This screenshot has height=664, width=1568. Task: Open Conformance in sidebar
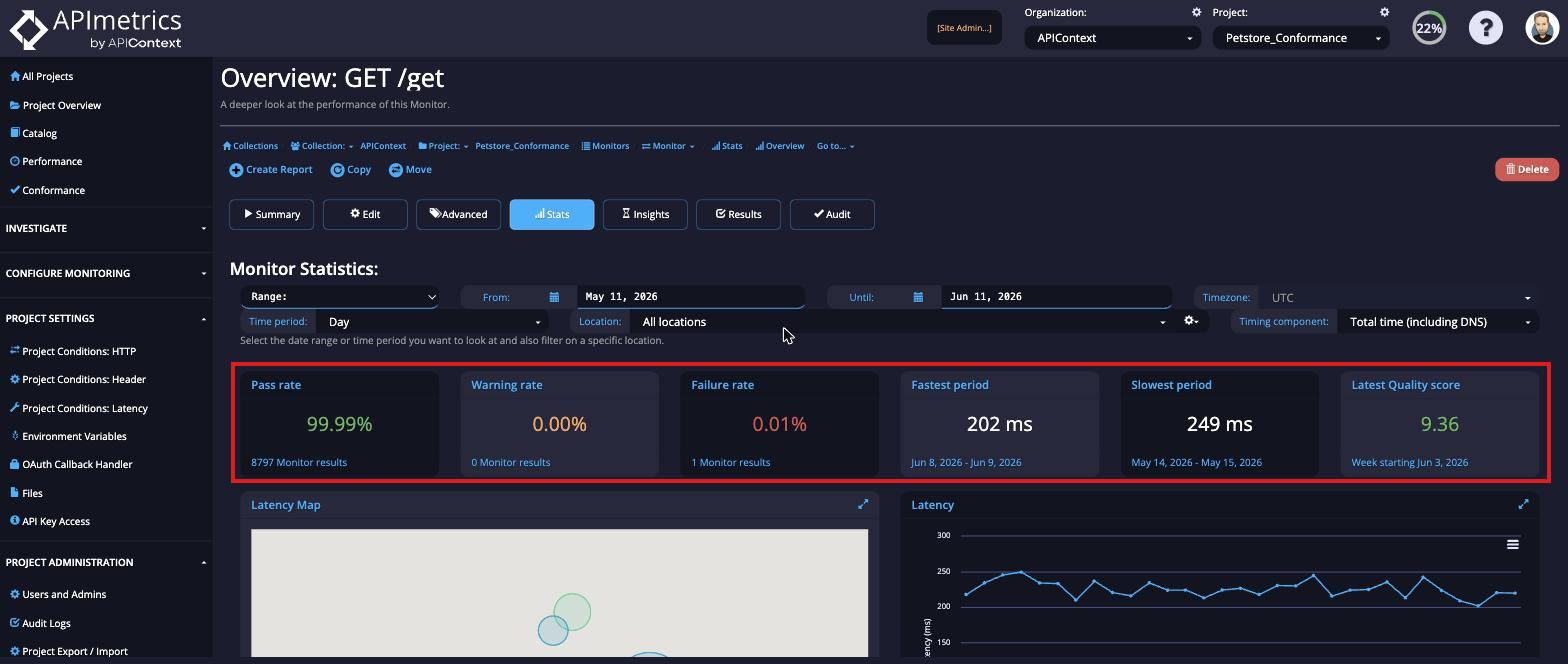(x=47, y=190)
